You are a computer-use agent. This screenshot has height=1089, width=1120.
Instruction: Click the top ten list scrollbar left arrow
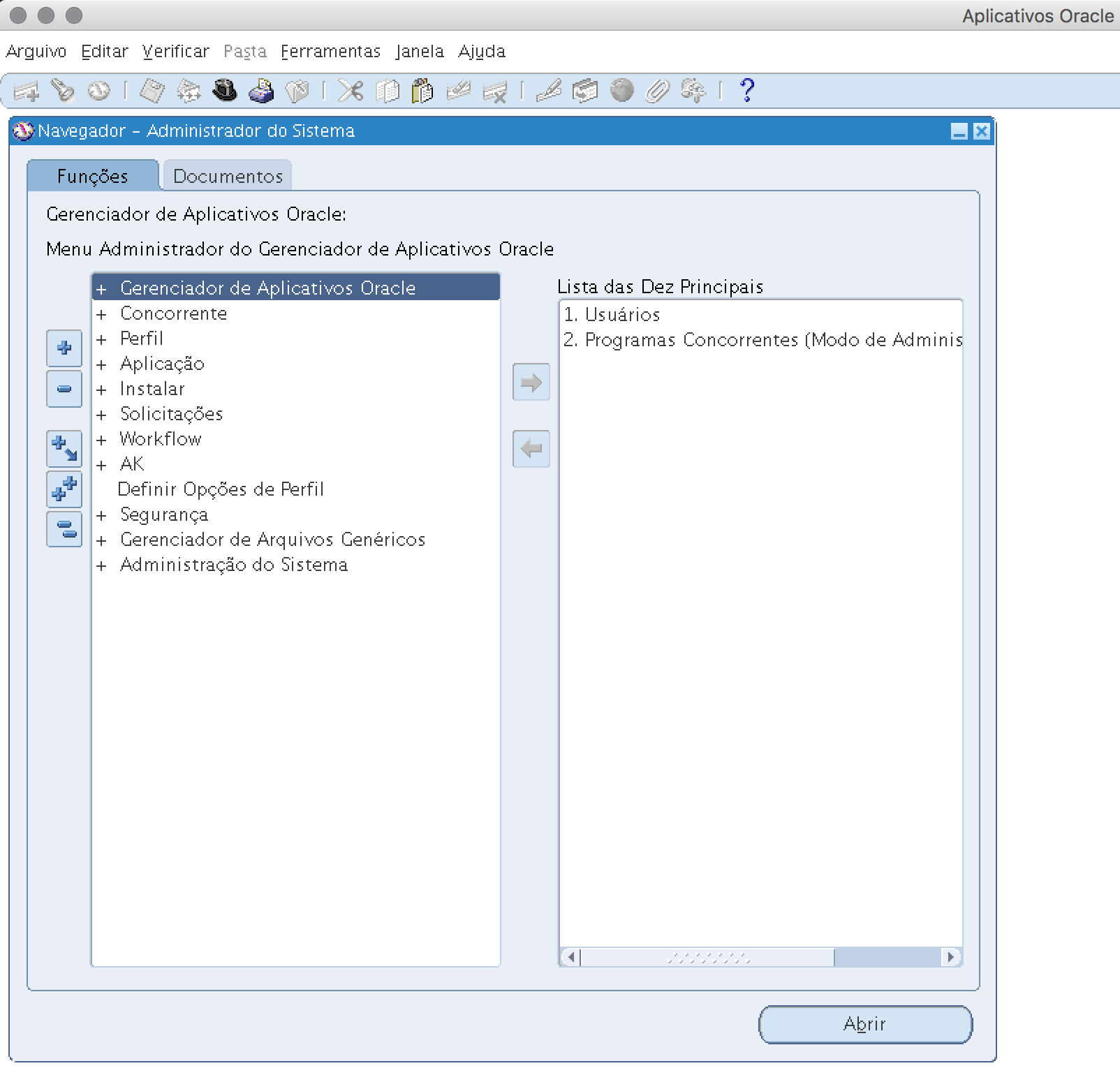click(x=571, y=957)
